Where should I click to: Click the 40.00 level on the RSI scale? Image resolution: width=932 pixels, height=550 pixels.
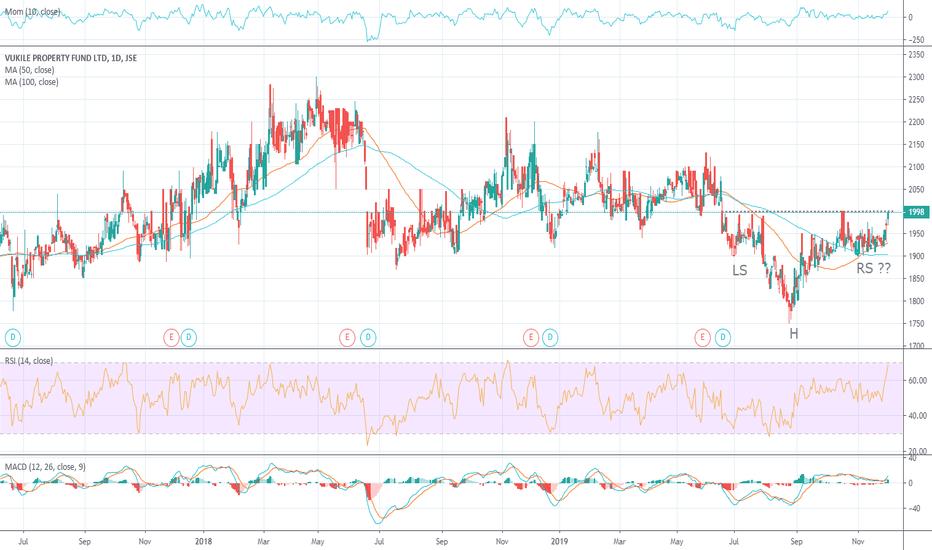pos(917,416)
